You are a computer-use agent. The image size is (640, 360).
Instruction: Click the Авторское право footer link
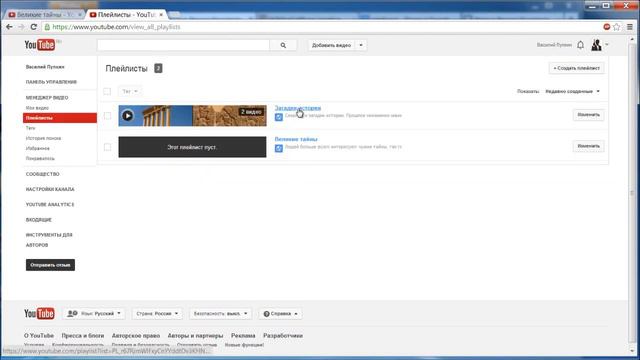point(136,336)
